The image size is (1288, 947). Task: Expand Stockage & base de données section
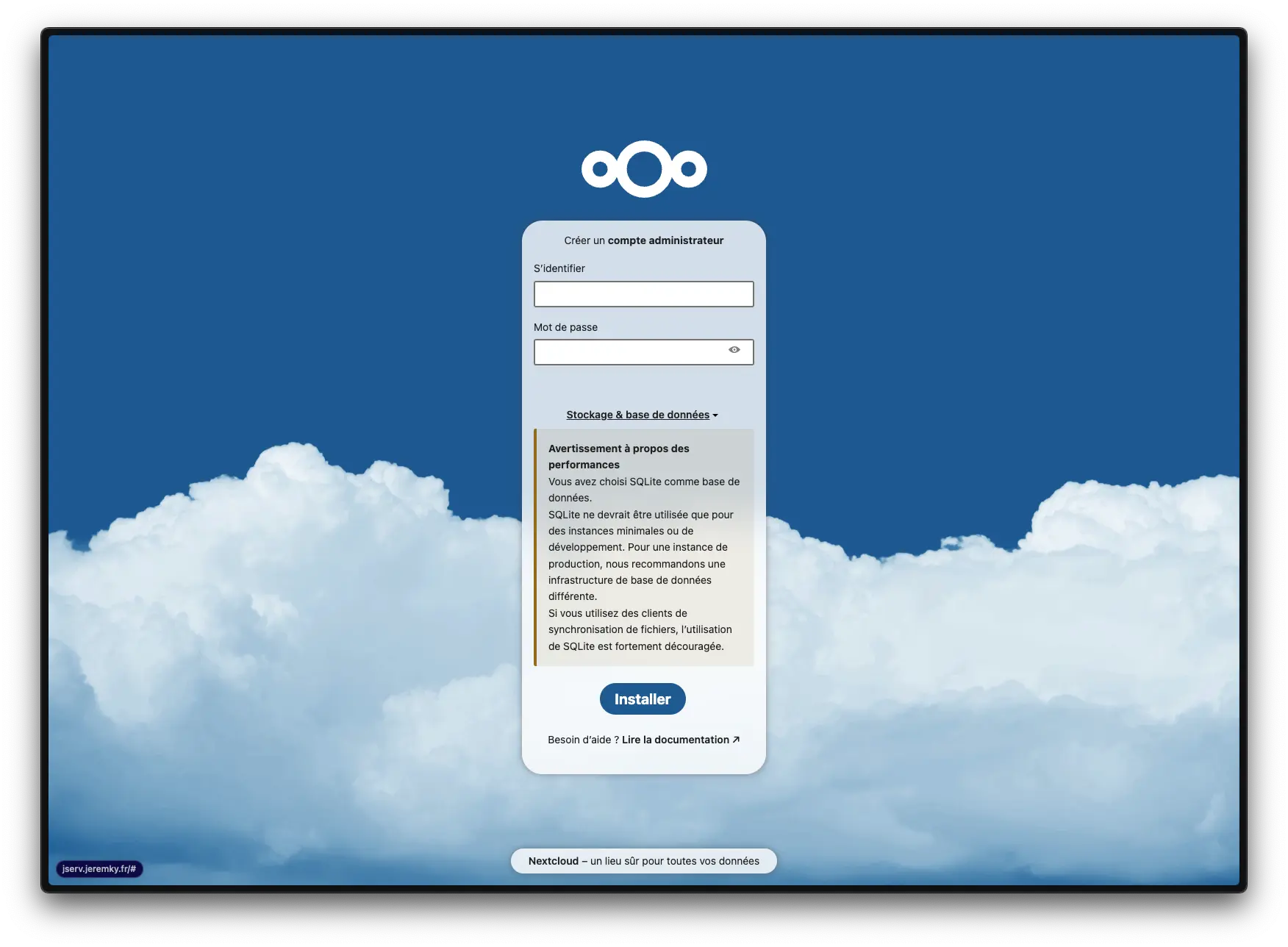point(643,415)
